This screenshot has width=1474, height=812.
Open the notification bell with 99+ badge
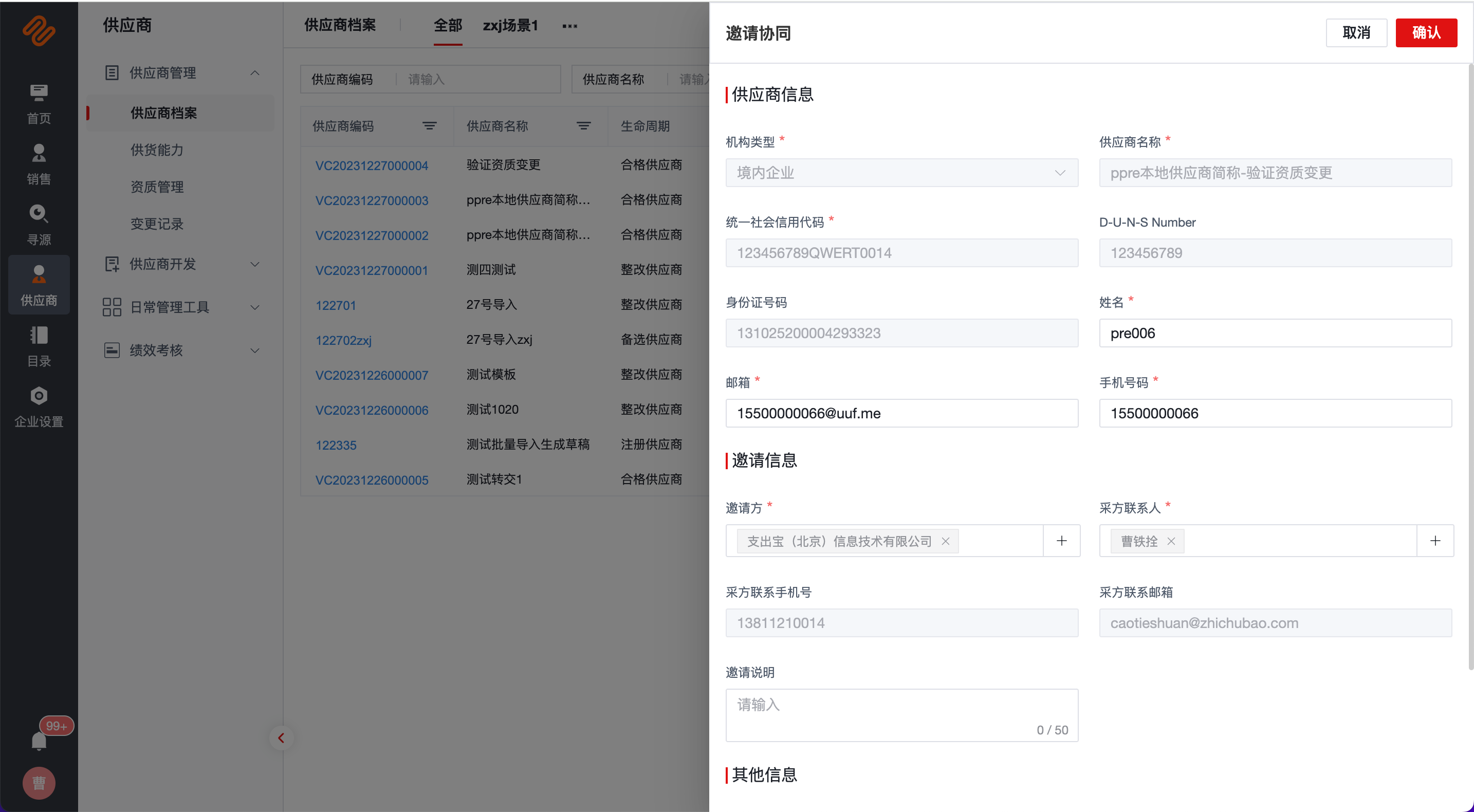click(x=39, y=741)
